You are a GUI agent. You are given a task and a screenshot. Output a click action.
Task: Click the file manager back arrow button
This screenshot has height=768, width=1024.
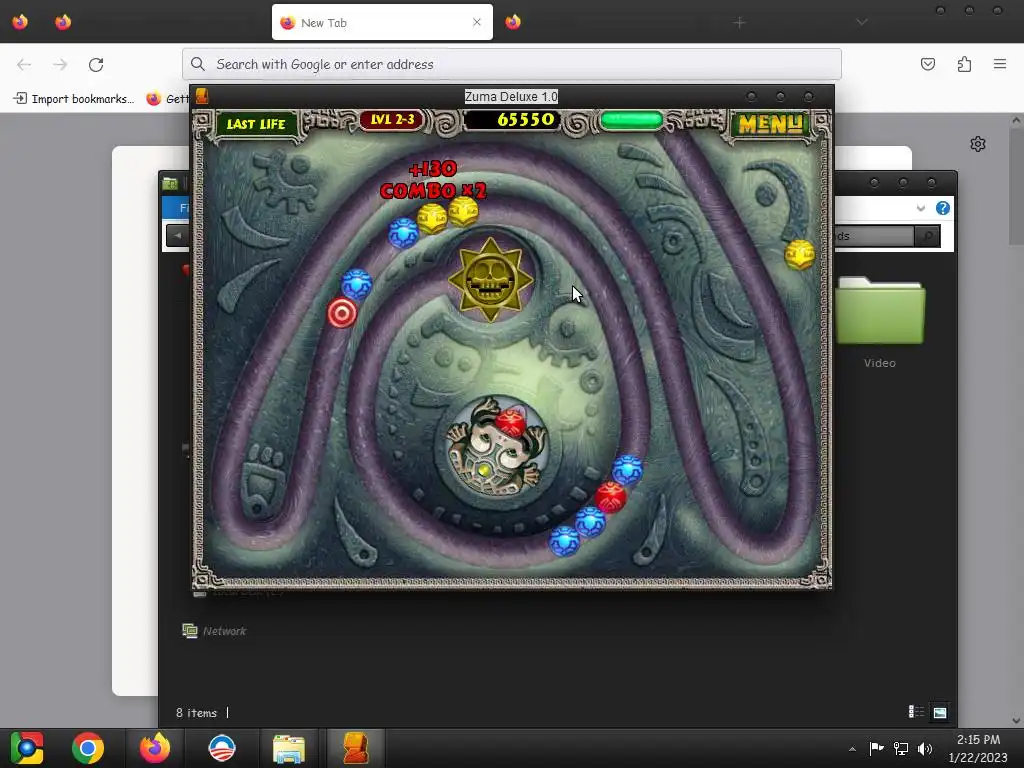[177, 236]
